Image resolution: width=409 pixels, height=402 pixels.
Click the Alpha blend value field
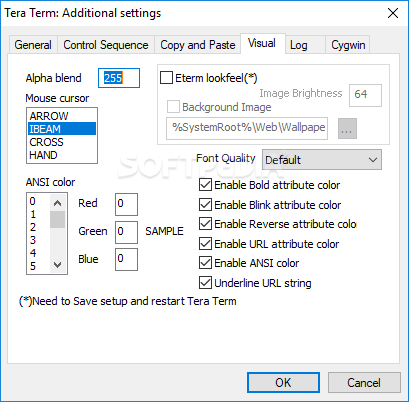tap(119, 78)
